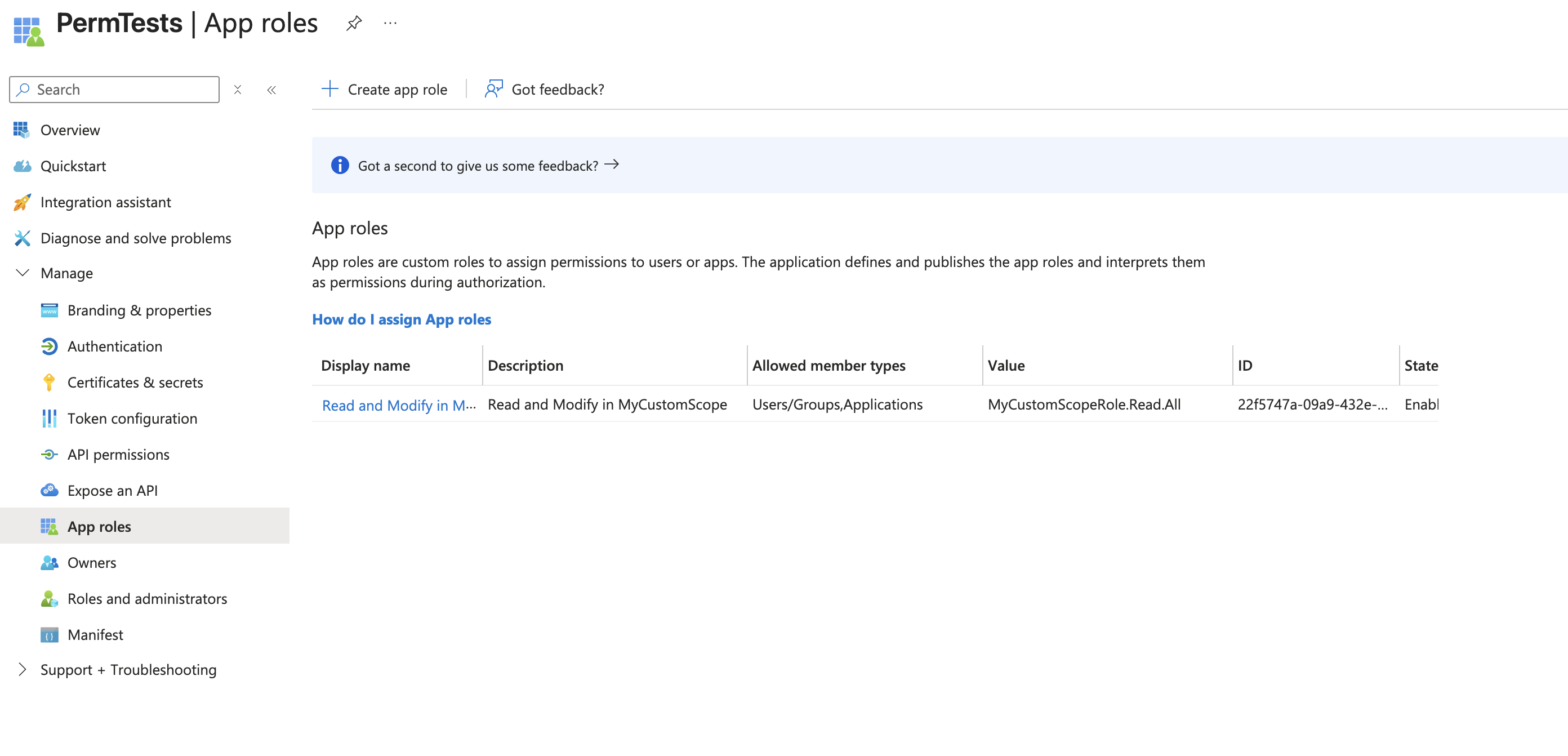This screenshot has width=1568, height=756.
Task: Open the How do I assign App roles link
Action: click(401, 319)
